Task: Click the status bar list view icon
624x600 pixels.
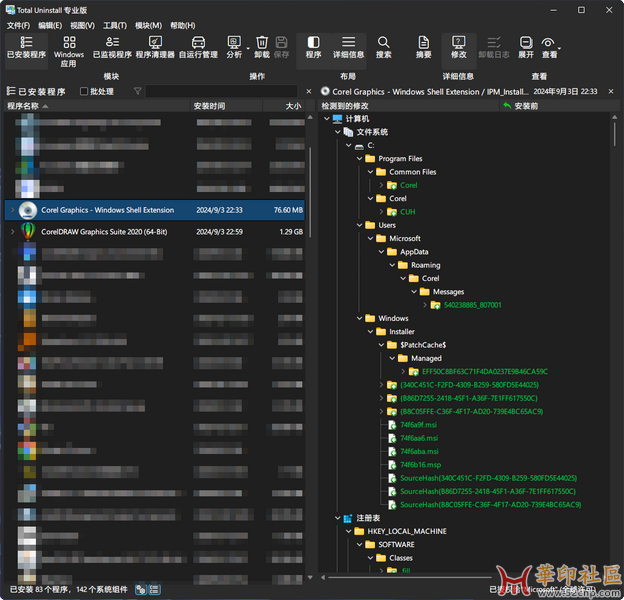Action: tap(155, 590)
